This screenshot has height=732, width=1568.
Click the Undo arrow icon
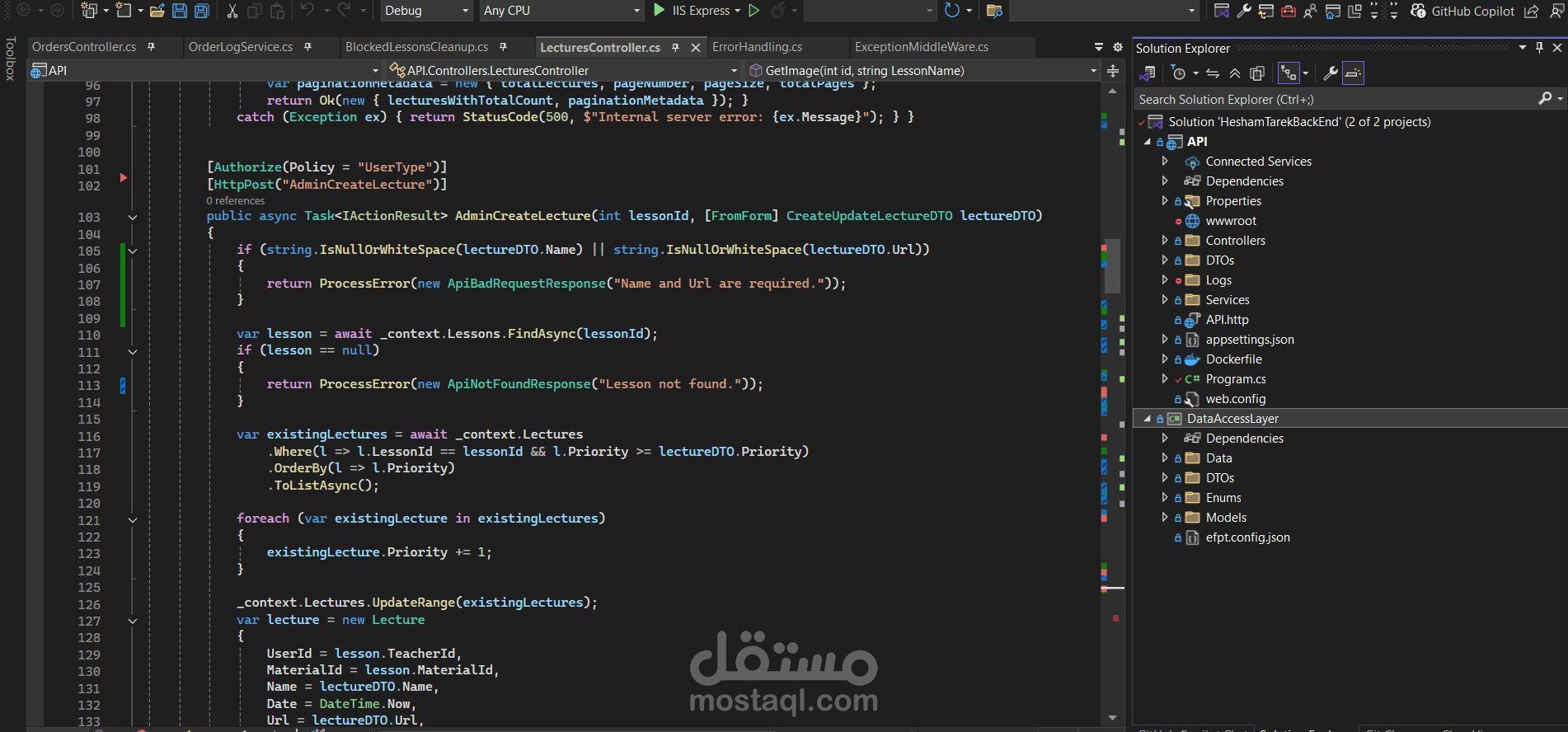307,11
